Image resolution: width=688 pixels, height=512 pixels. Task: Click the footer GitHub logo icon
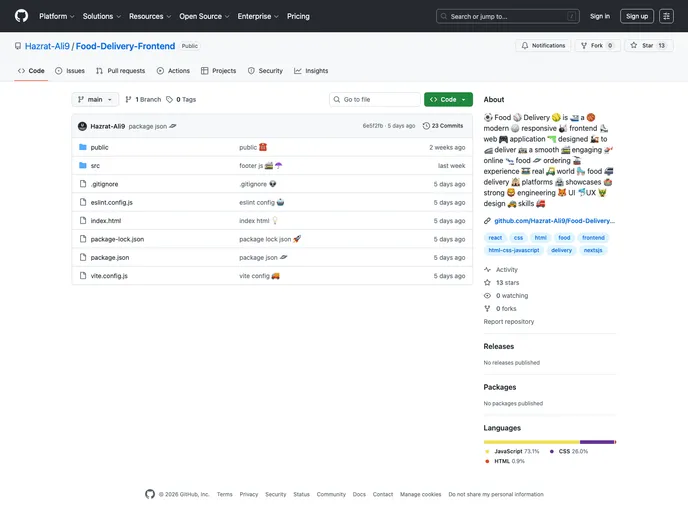click(150, 494)
